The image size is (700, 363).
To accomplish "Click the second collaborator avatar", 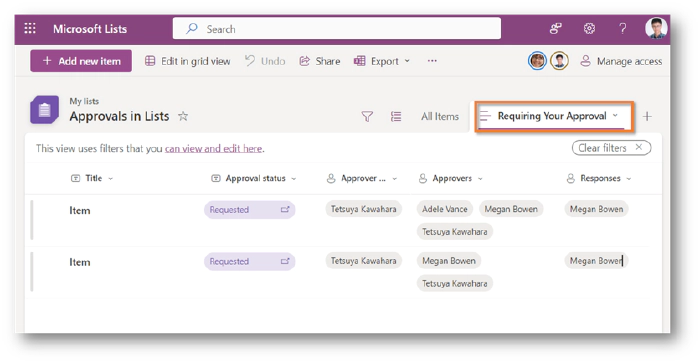I will pos(559,61).
